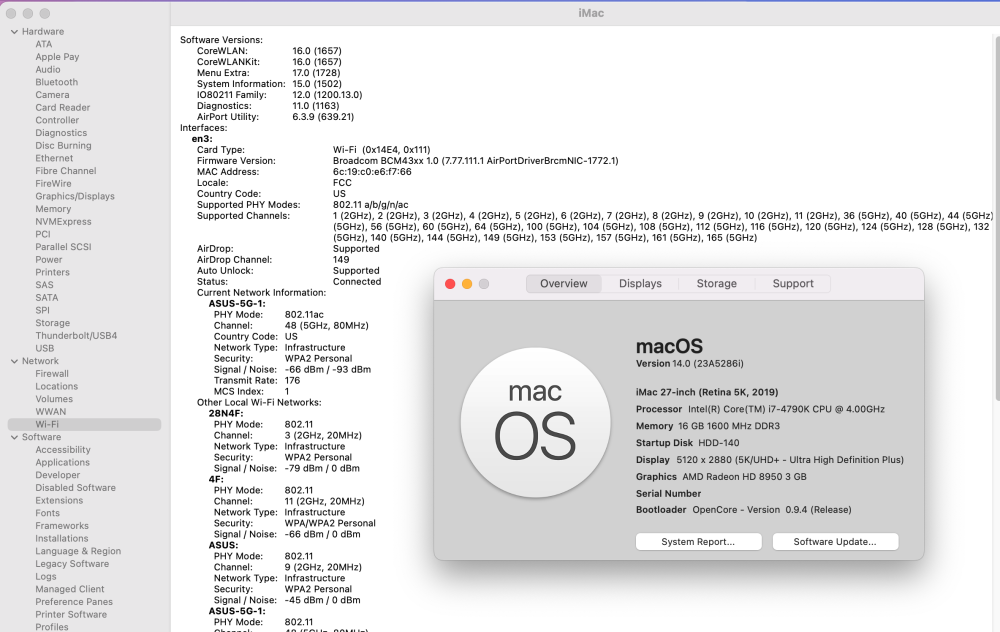Select Camera in the sidebar
This screenshot has width=1000, height=632.
point(52,94)
